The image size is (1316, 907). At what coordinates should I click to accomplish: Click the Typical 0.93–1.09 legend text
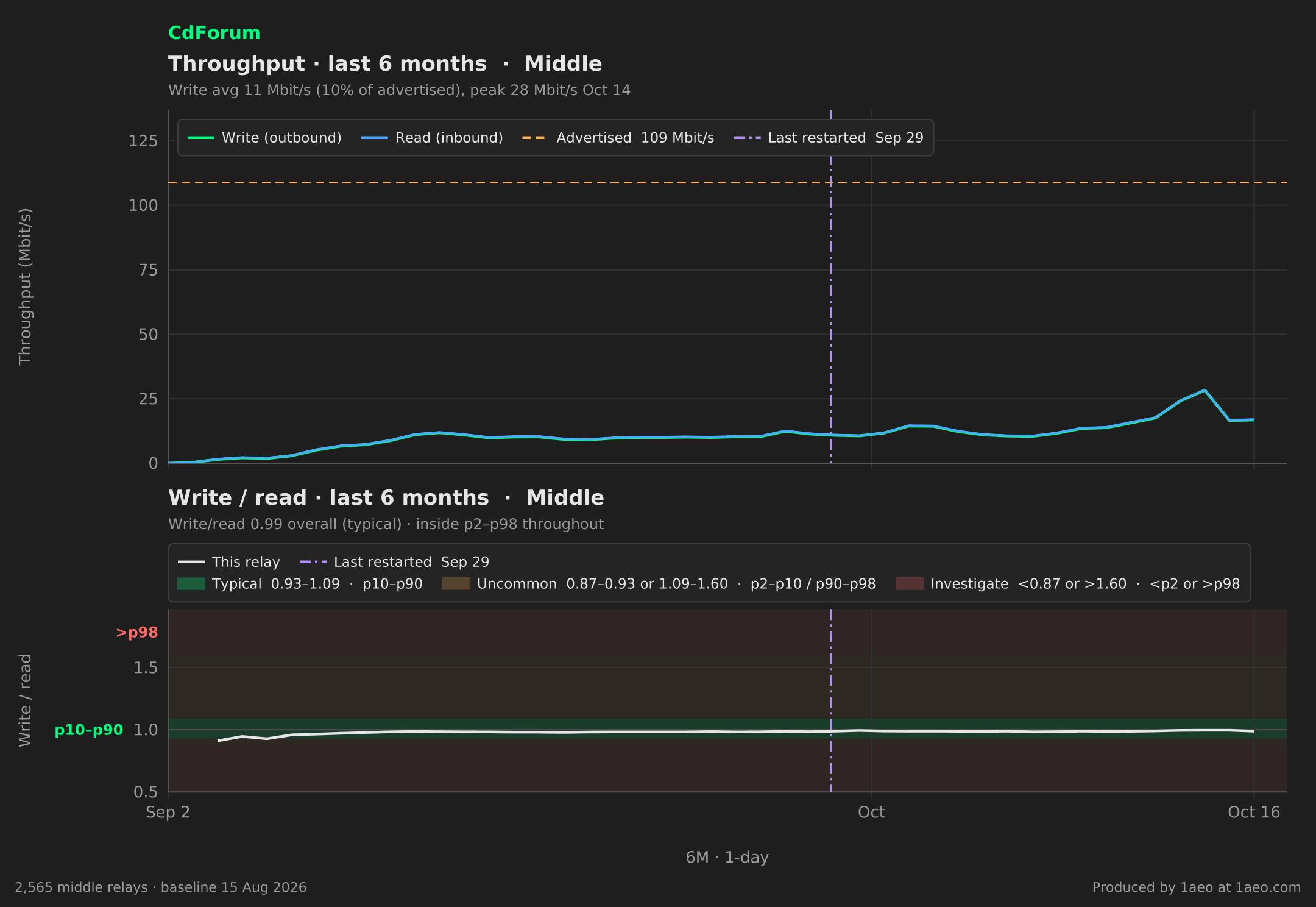317,584
